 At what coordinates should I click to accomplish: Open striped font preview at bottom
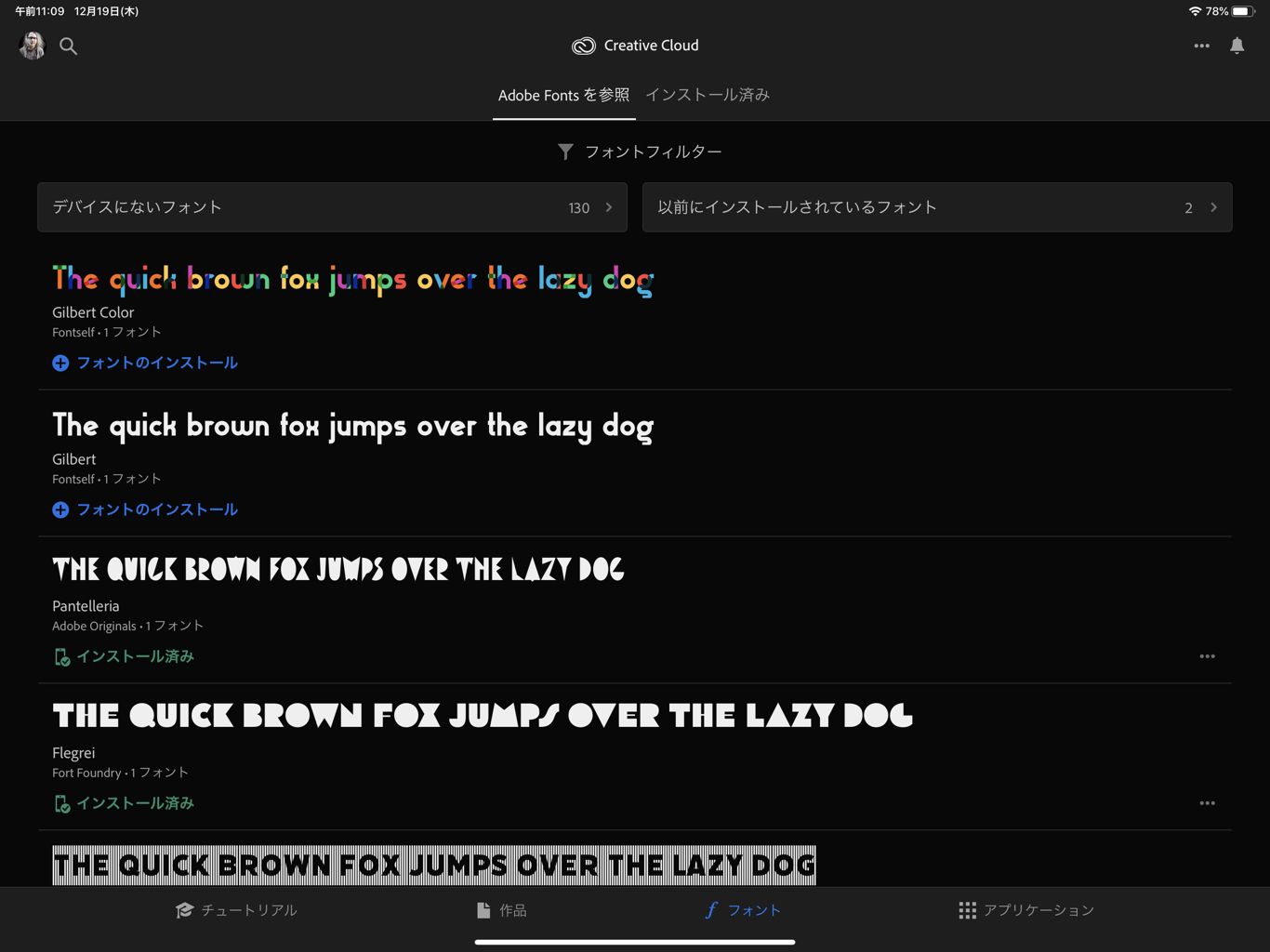click(x=434, y=866)
